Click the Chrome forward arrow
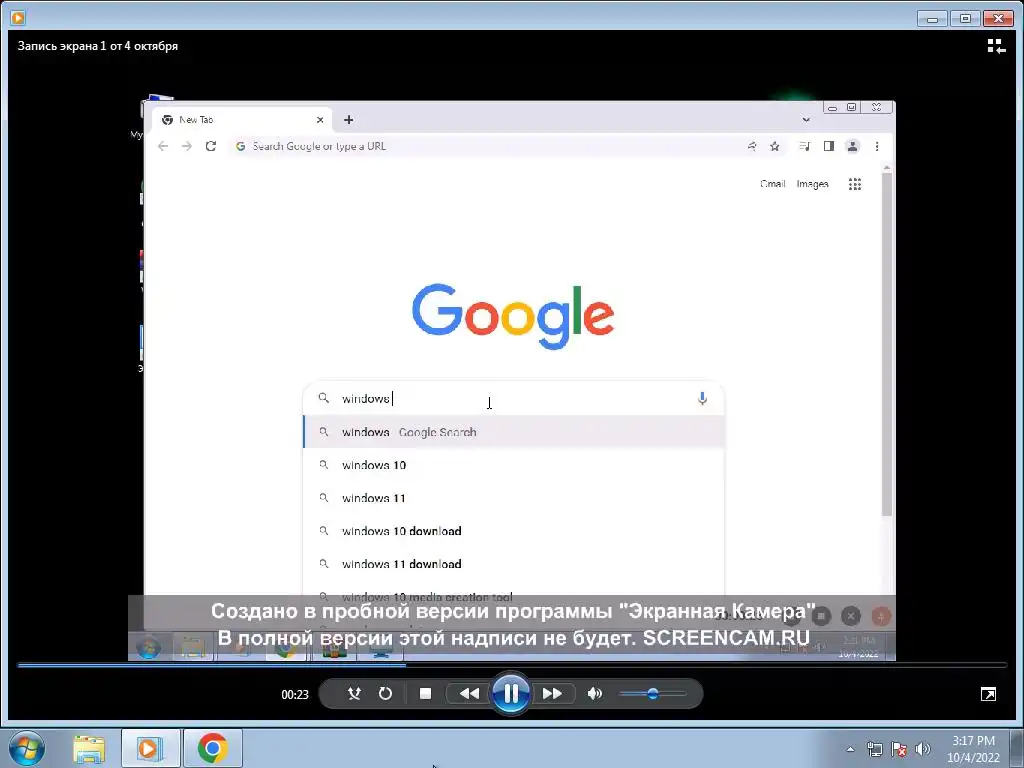 pyautogui.click(x=187, y=146)
